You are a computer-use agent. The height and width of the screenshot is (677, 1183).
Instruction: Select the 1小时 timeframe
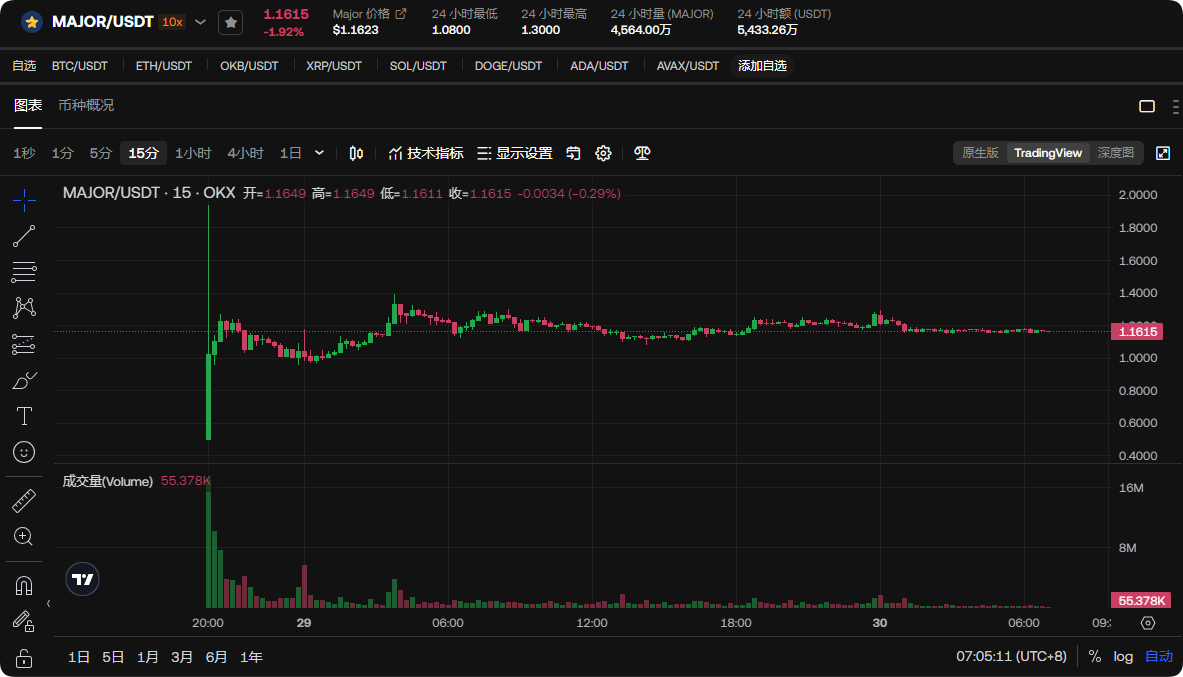coord(193,153)
